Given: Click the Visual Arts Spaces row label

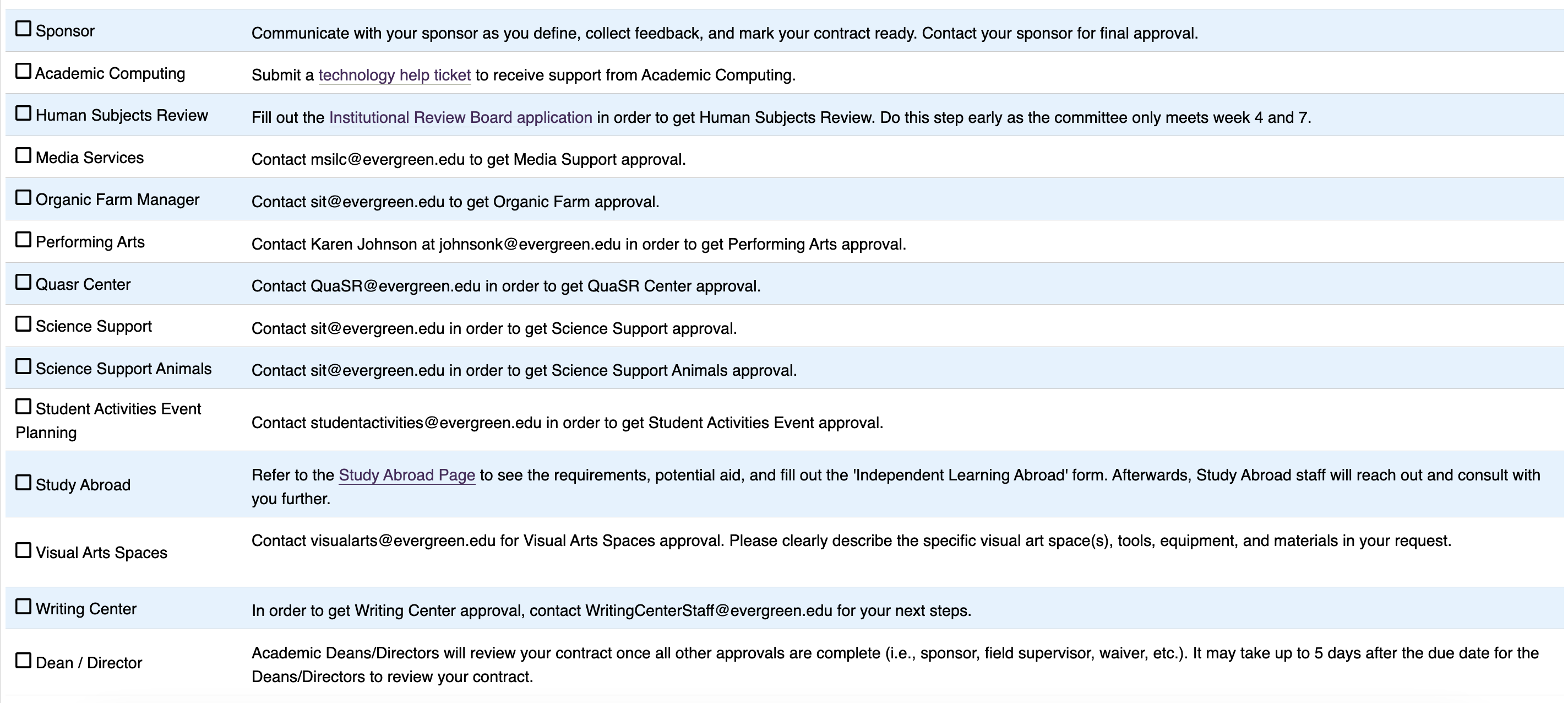Looking at the screenshot, I should point(101,553).
